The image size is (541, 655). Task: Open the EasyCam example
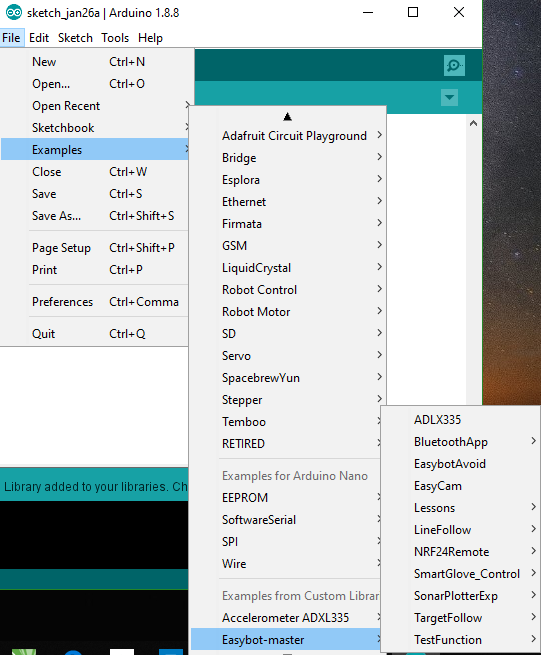pos(461,485)
